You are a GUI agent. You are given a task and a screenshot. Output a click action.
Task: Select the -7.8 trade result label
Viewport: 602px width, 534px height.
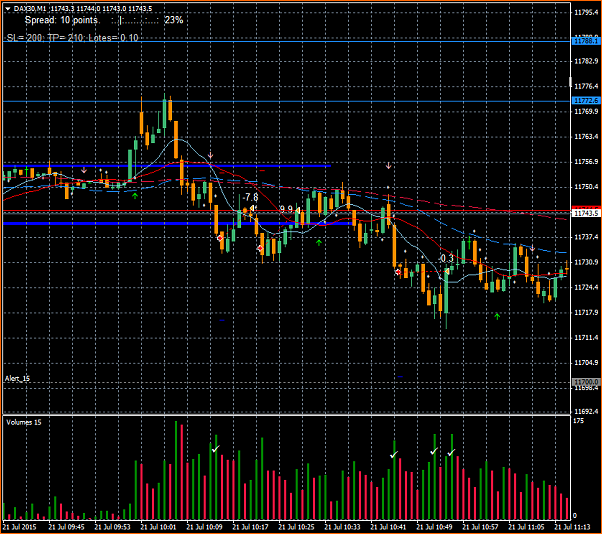251,197
